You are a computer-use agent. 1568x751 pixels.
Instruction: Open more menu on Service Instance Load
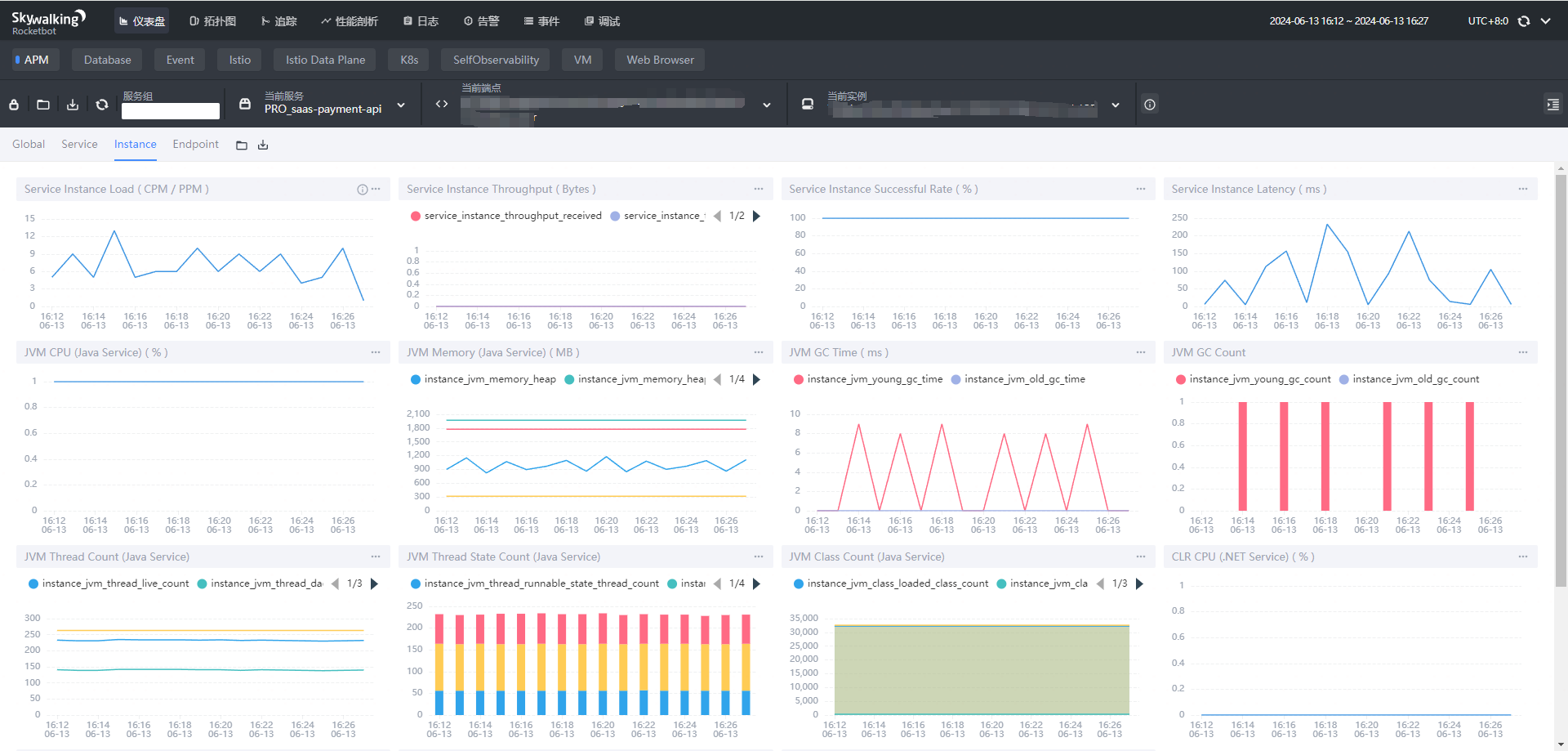click(376, 189)
